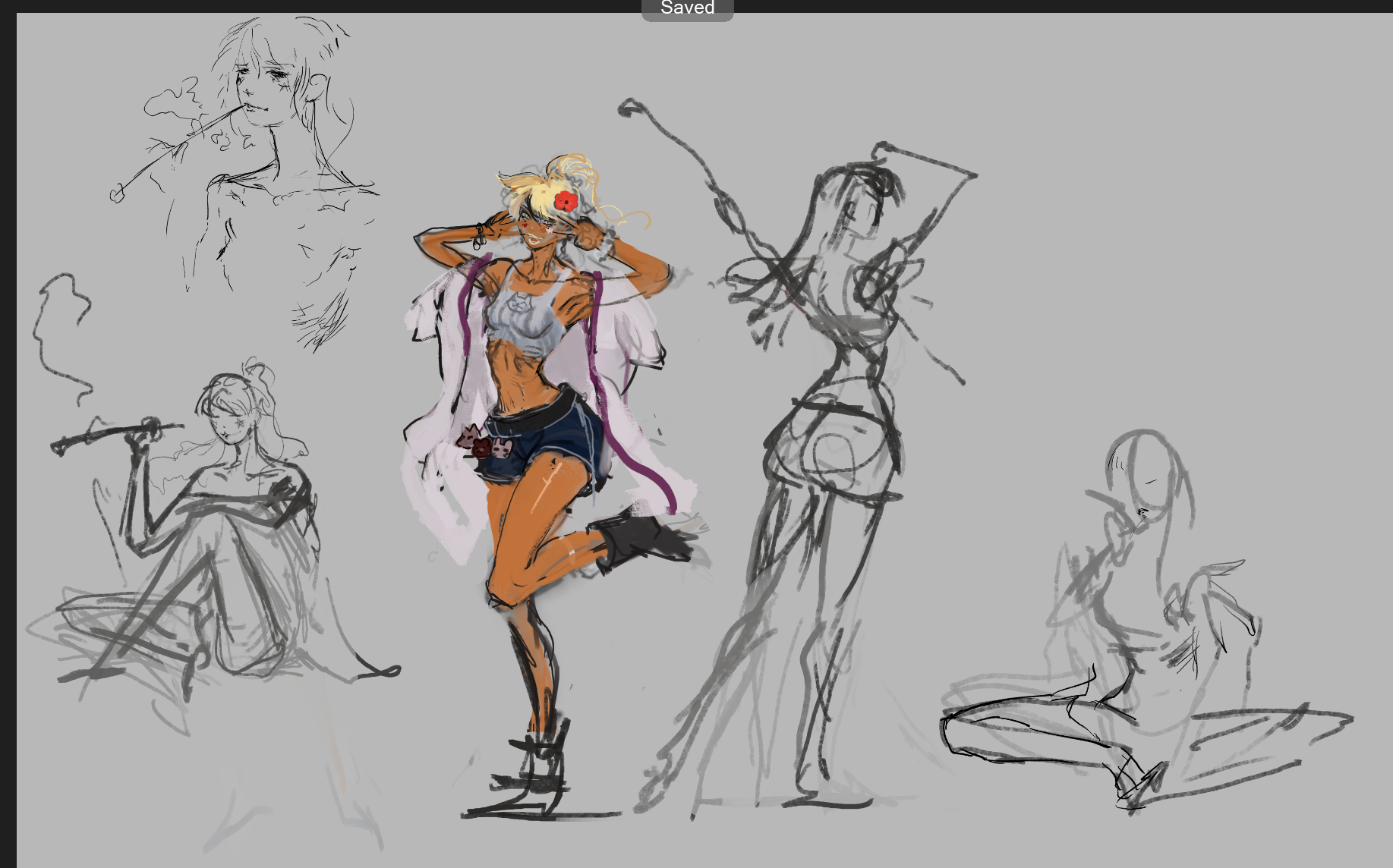Screen dimensions: 1393x868
Task: Click the red flower in blonde hair
Action: [566, 201]
